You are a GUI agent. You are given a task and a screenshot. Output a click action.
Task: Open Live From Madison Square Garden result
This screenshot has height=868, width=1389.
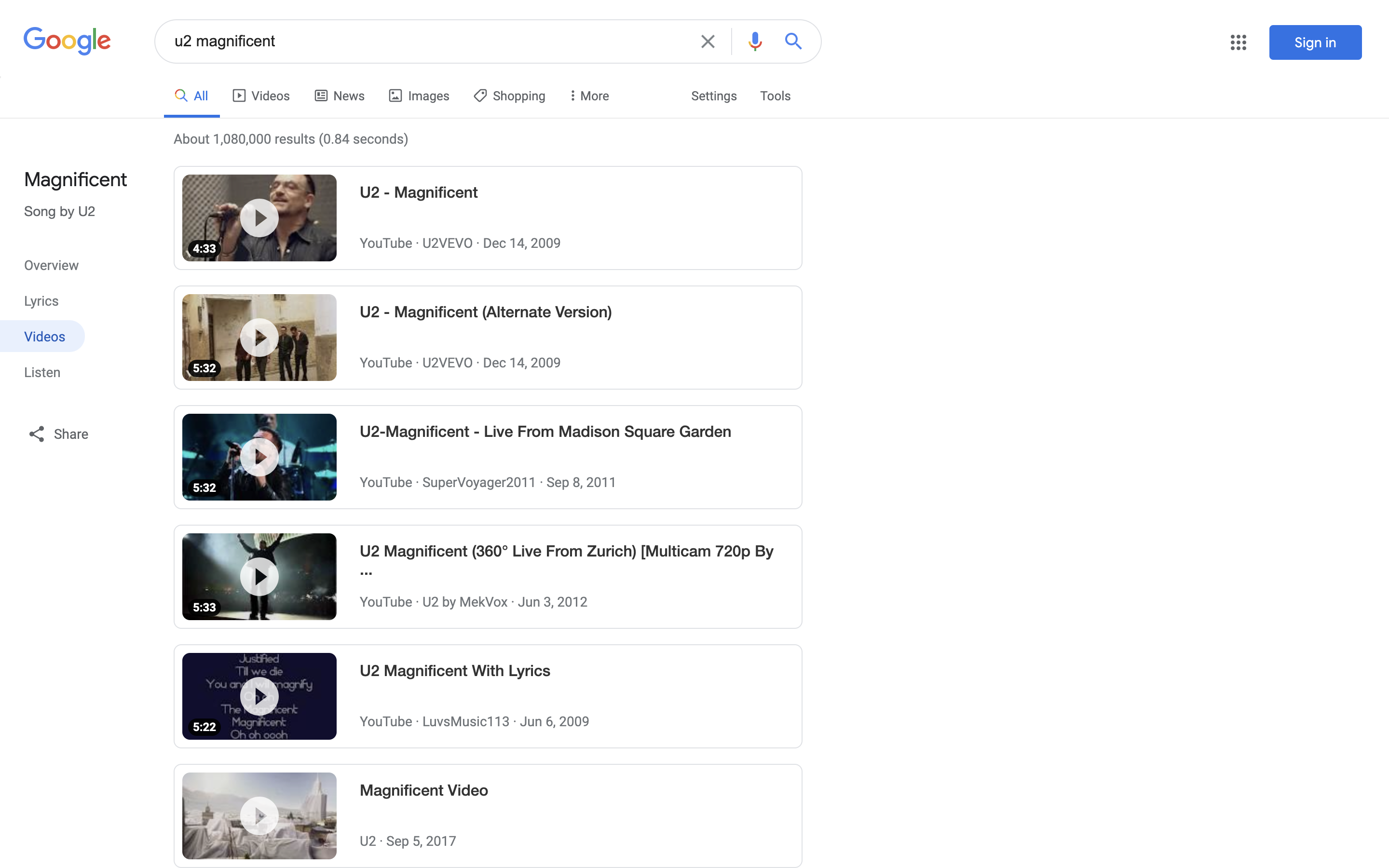(545, 432)
